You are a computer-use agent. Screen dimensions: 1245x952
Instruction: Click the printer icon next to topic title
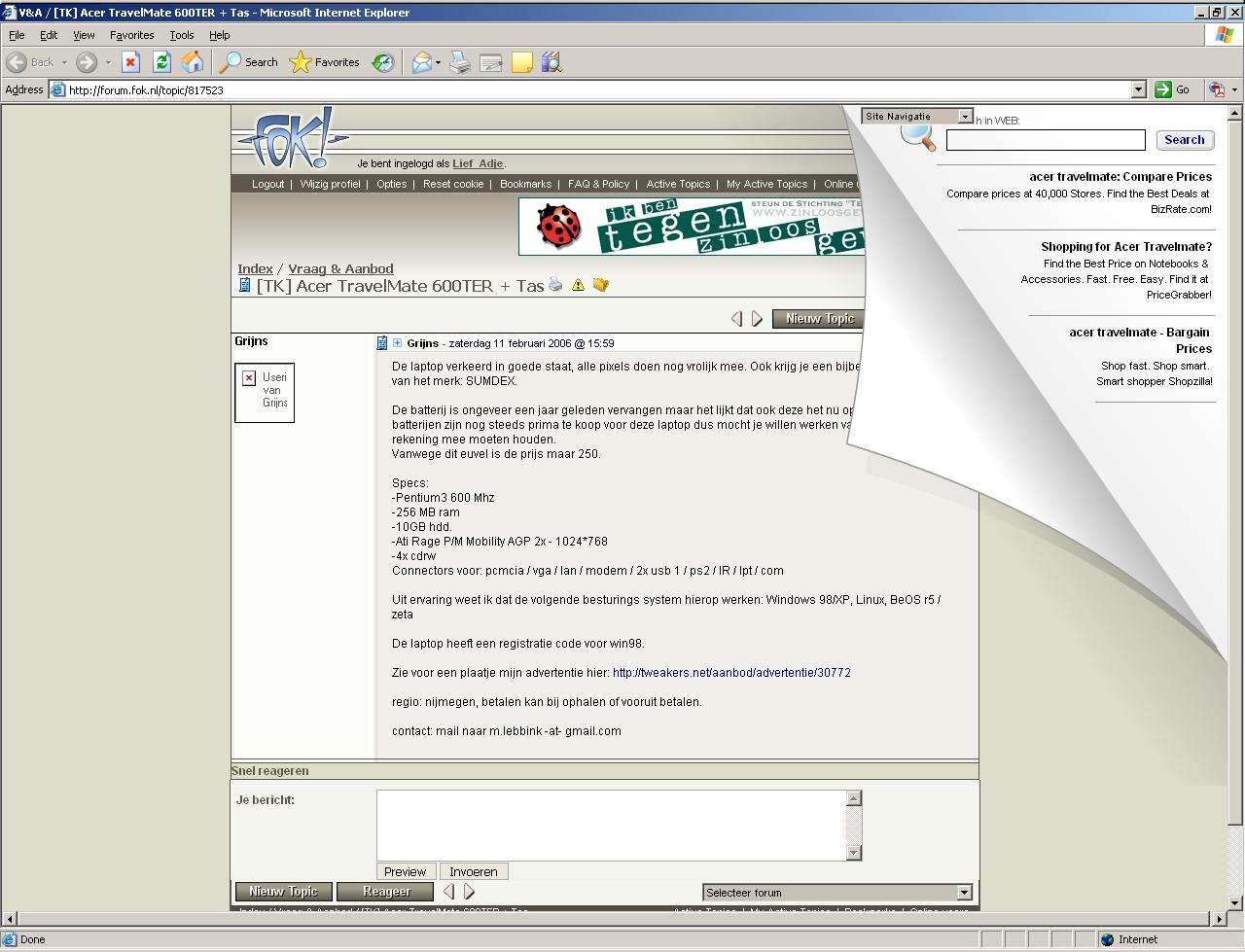pos(555,285)
